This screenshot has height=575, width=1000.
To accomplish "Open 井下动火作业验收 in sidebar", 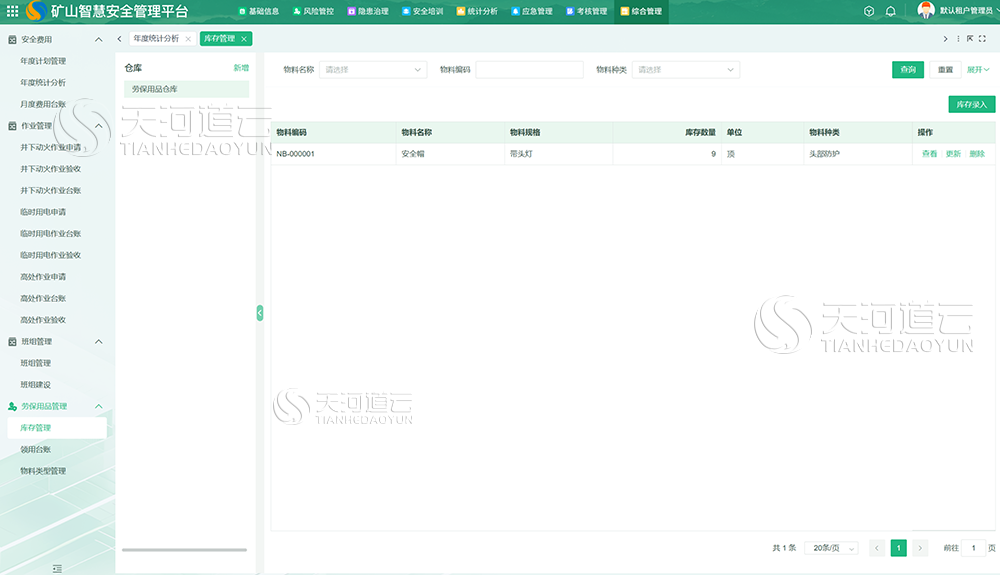I will pos(50,169).
